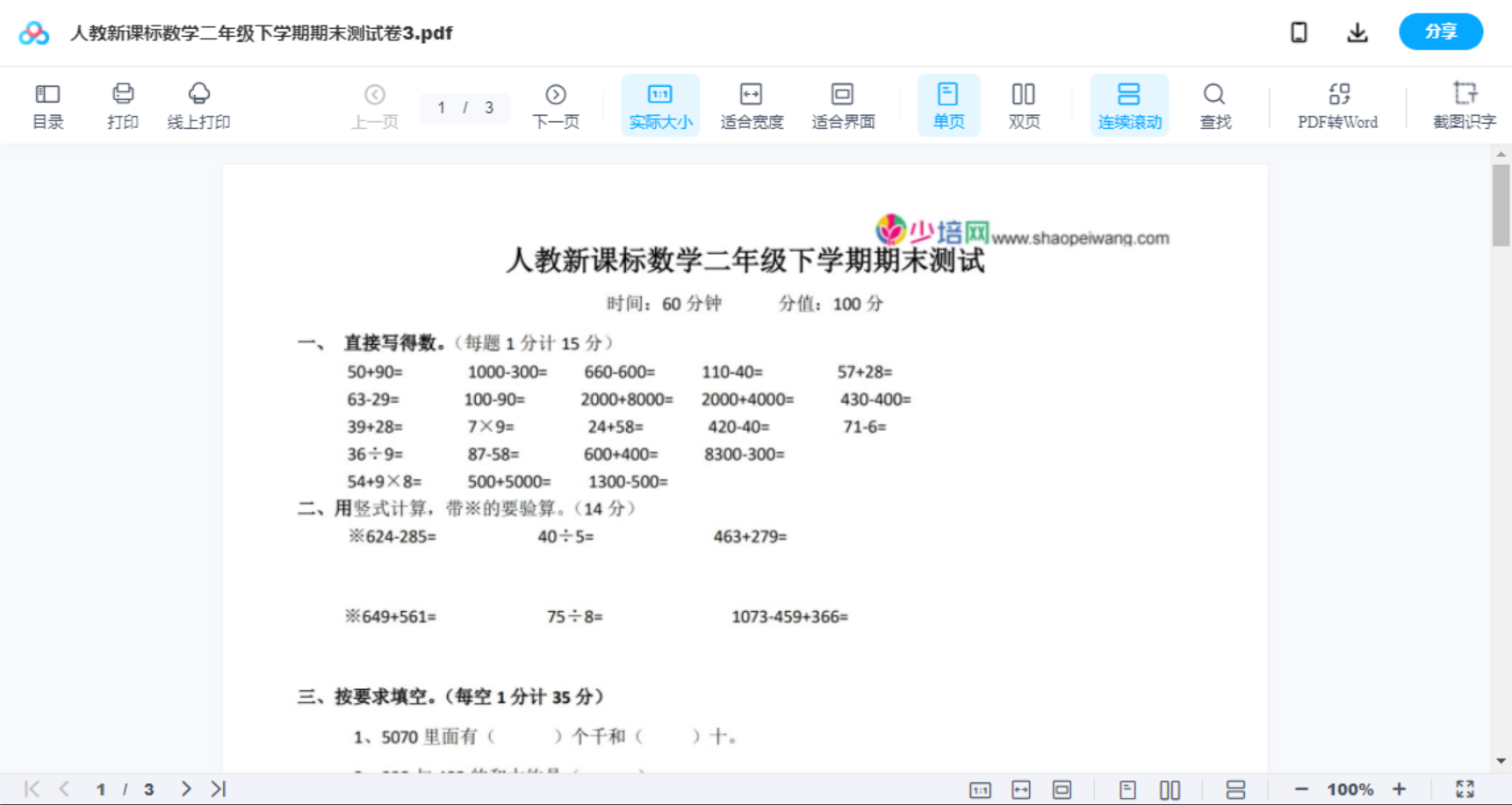Click the 打印 print icon
The width and height of the screenshot is (1512, 805).
122,104
